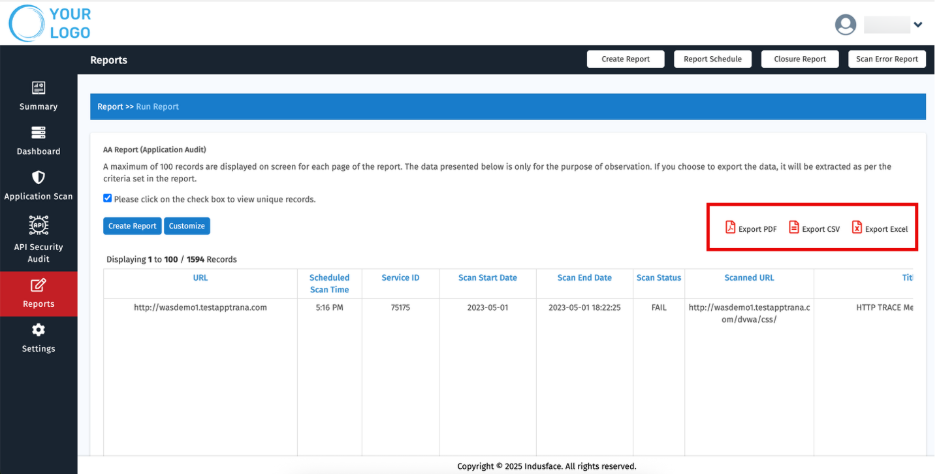Toggle the unique records checkbox
This screenshot has height=474, width=936.
coord(107,199)
